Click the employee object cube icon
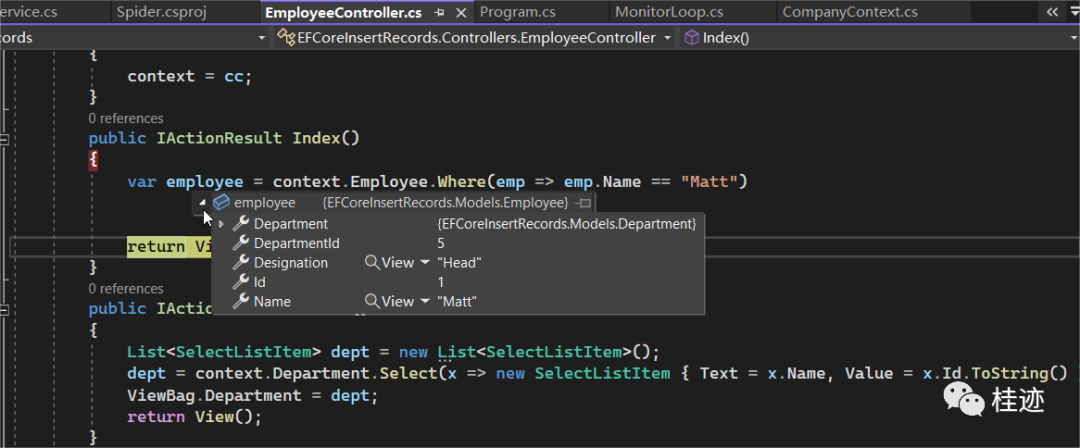Viewport: 1080px width, 448px height. coord(221,203)
